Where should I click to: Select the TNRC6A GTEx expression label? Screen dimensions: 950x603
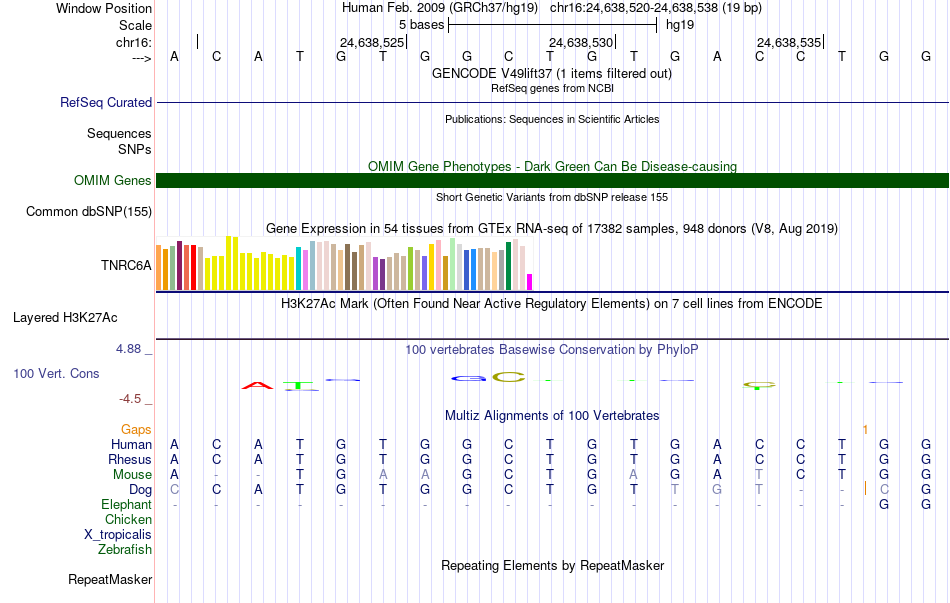(126, 265)
